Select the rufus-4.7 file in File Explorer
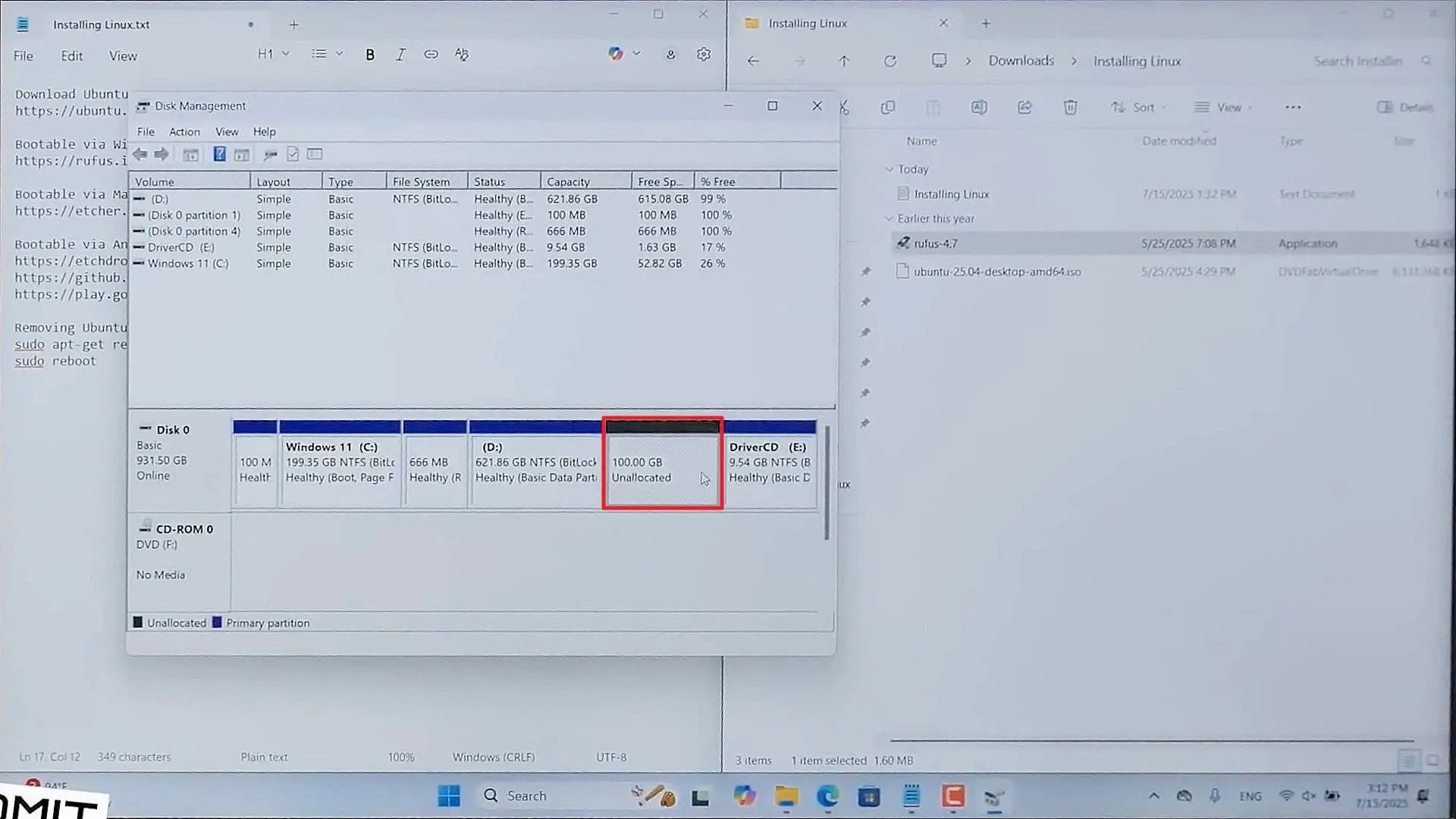Image resolution: width=1456 pixels, height=819 pixels. click(1172, 243)
